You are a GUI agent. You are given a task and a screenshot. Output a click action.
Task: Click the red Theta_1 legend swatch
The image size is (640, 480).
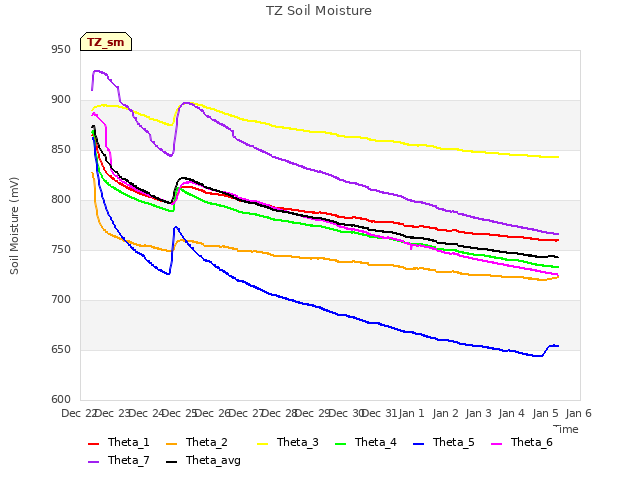click(93, 444)
